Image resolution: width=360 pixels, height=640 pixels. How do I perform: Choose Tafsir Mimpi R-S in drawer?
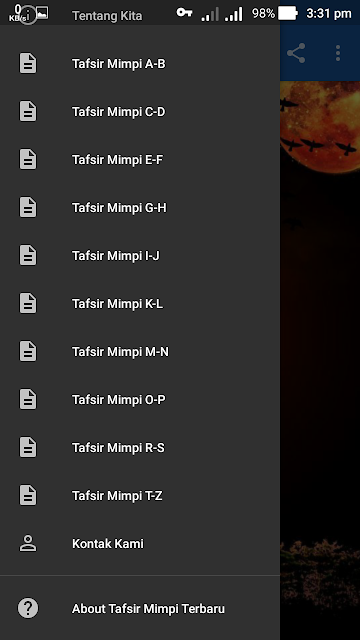(140, 448)
